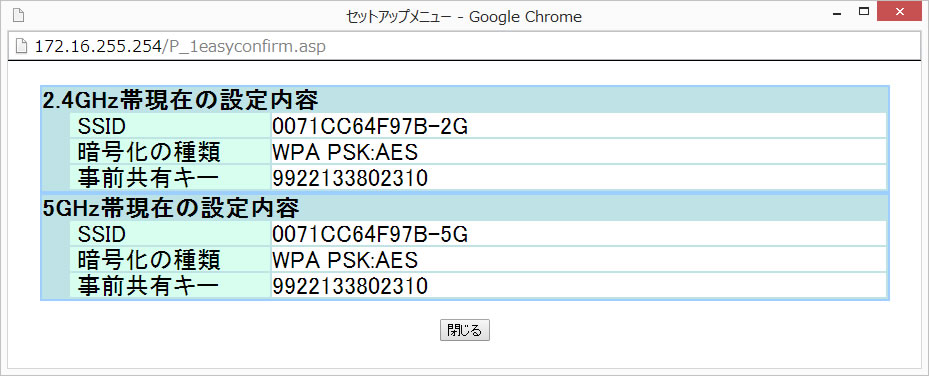
Task: Click the 閉じる button
Action: [x=464, y=330]
